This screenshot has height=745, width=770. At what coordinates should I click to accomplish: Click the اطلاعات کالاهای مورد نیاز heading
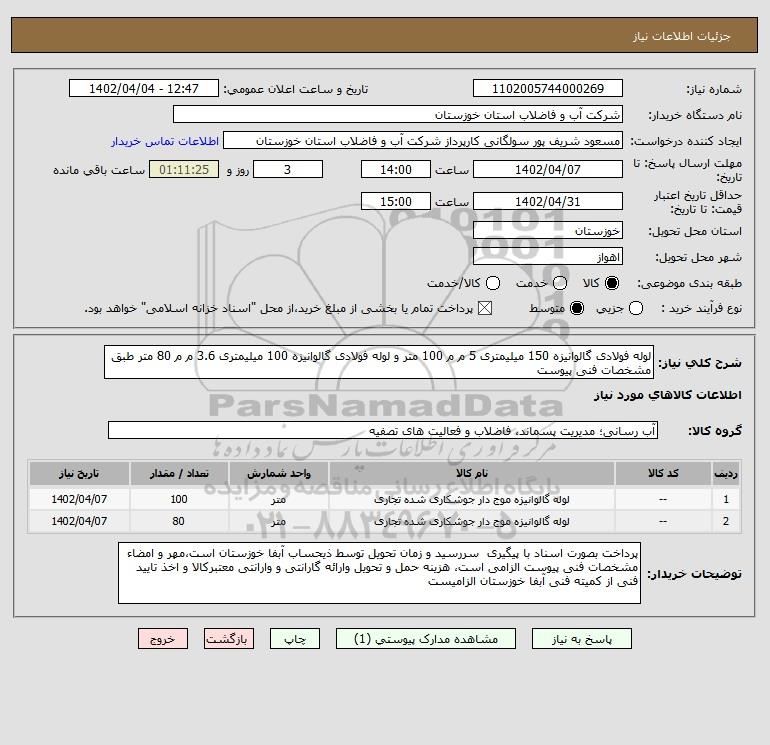point(667,395)
